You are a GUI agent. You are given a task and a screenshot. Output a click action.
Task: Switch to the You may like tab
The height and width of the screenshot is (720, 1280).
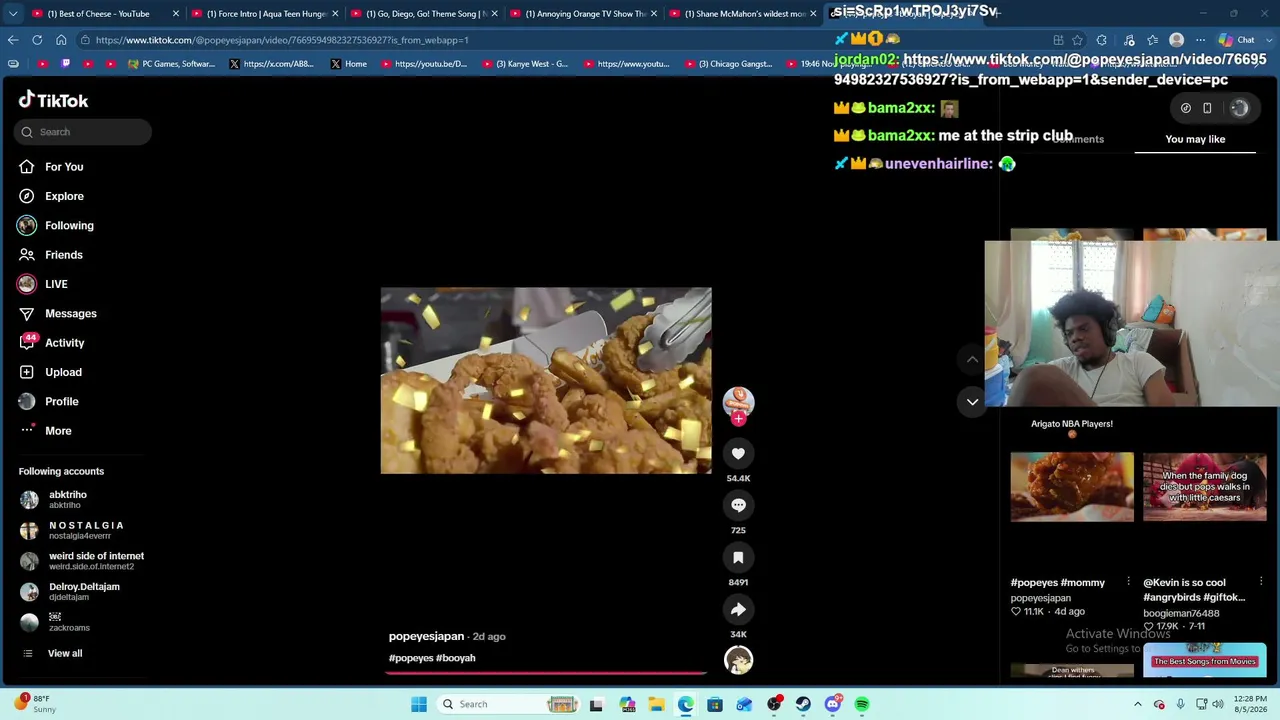pos(1195,139)
